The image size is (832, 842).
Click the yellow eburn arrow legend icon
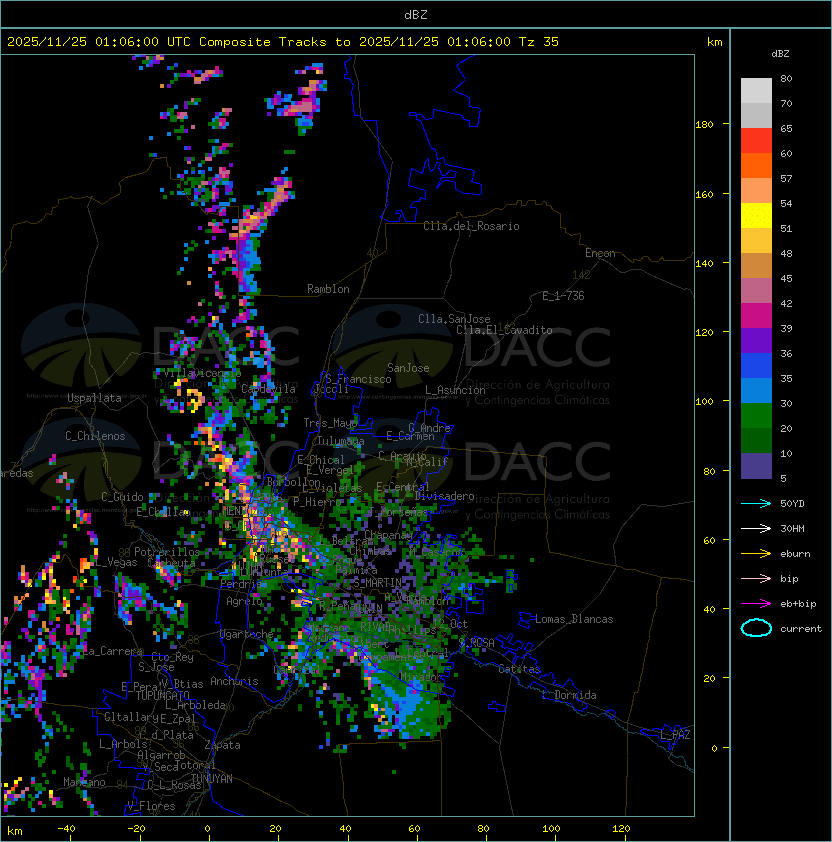point(756,554)
